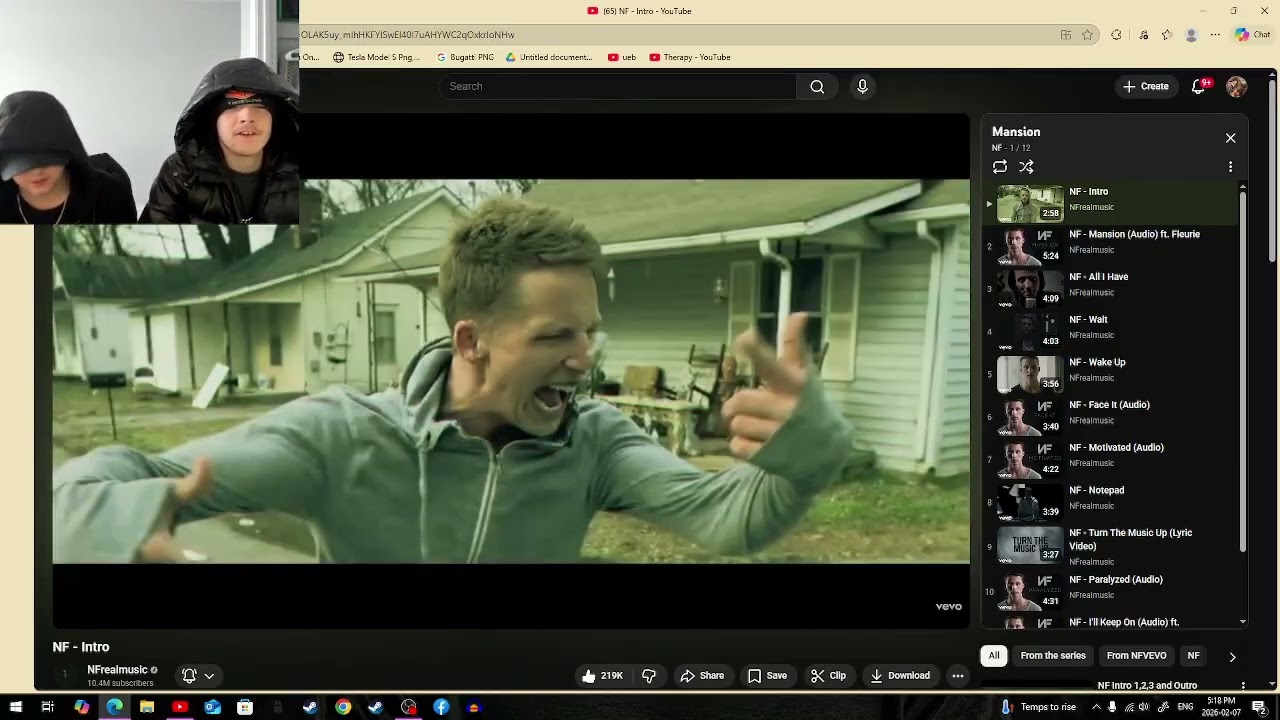Close the Mansion playlist panel

point(1230,138)
